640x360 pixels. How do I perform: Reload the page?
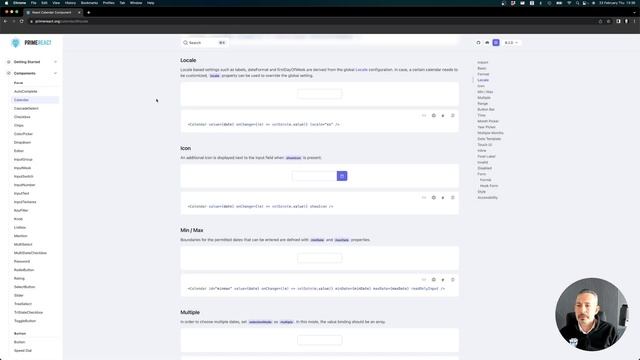click(22, 21)
